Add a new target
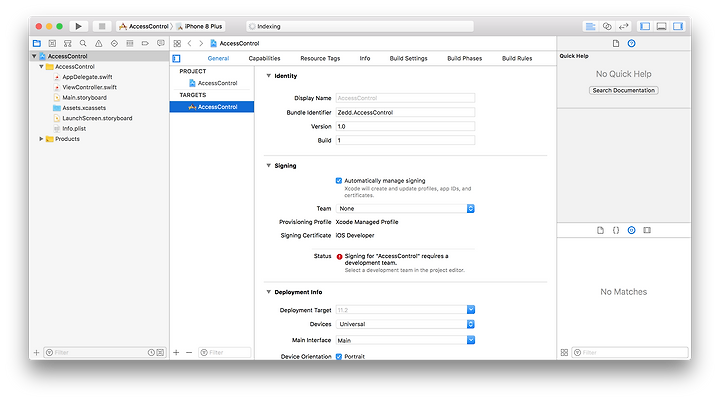Screen dimensions: 720x401 (x=176, y=352)
